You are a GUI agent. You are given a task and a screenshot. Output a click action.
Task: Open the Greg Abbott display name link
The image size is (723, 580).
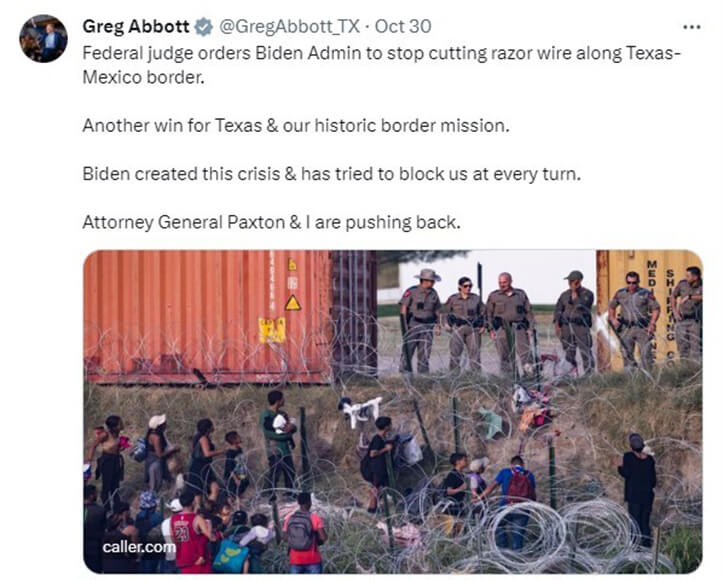click(x=136, y=26)
